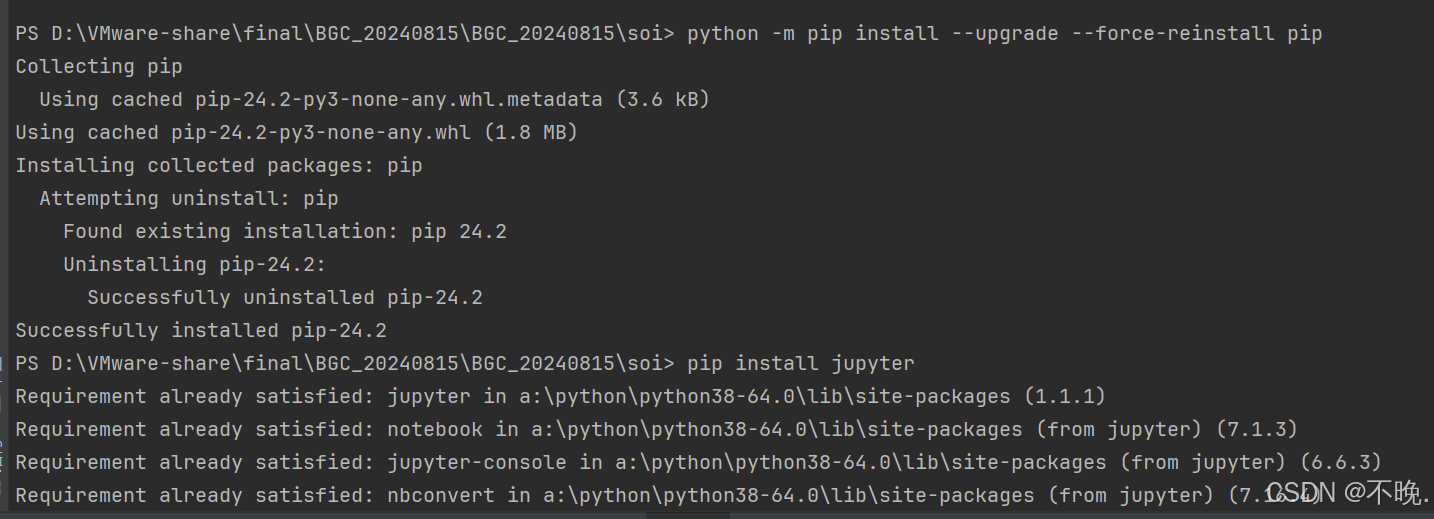This screenshot has width=1434, height=519.
Task: Click the 'Successfully installed pip-24.2' line
Action: [201, 330]
